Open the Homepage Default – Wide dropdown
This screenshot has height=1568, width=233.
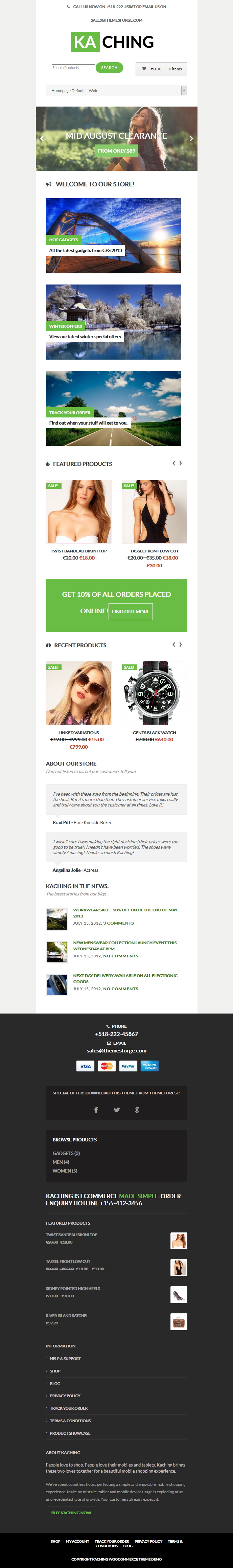(x=117, y=91)
